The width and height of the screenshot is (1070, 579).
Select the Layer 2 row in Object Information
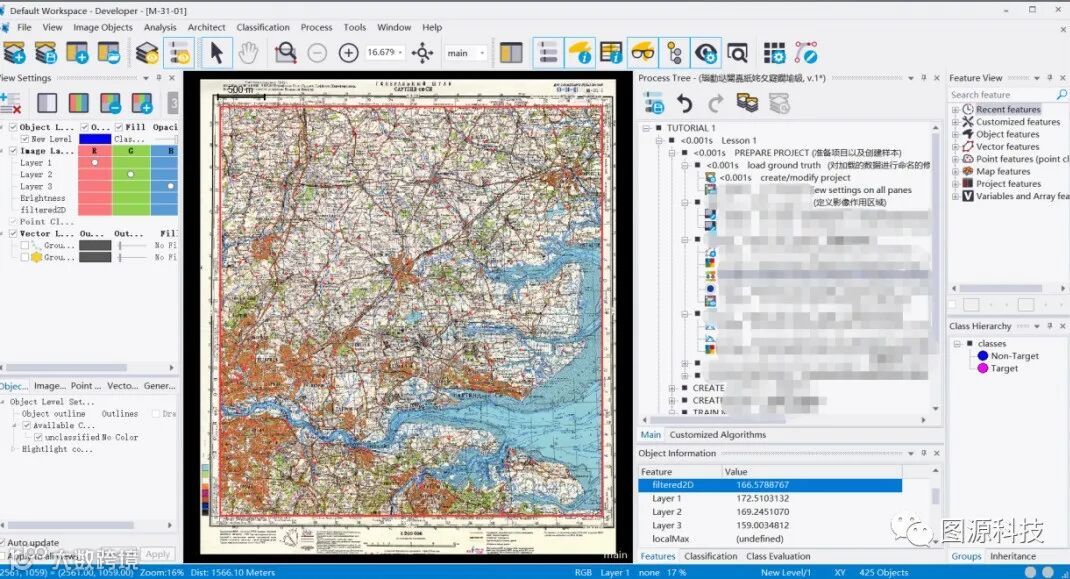tap(770, 511)
